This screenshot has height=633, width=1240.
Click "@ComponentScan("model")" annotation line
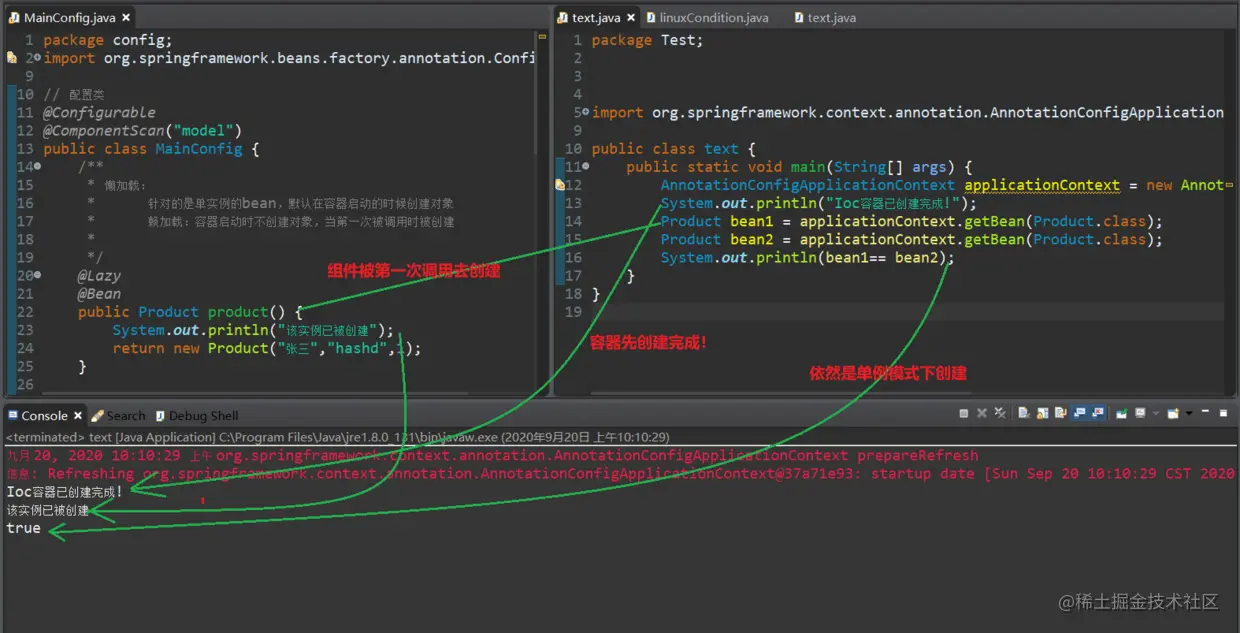point(142,130)
